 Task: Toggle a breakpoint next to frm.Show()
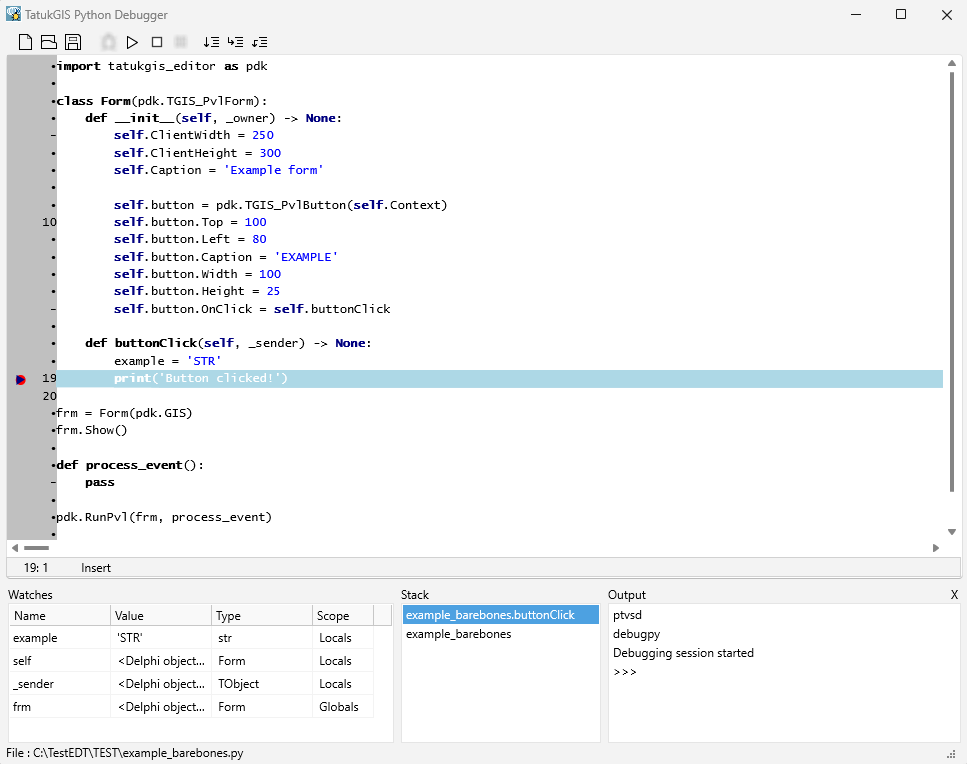tap(18, 429)
